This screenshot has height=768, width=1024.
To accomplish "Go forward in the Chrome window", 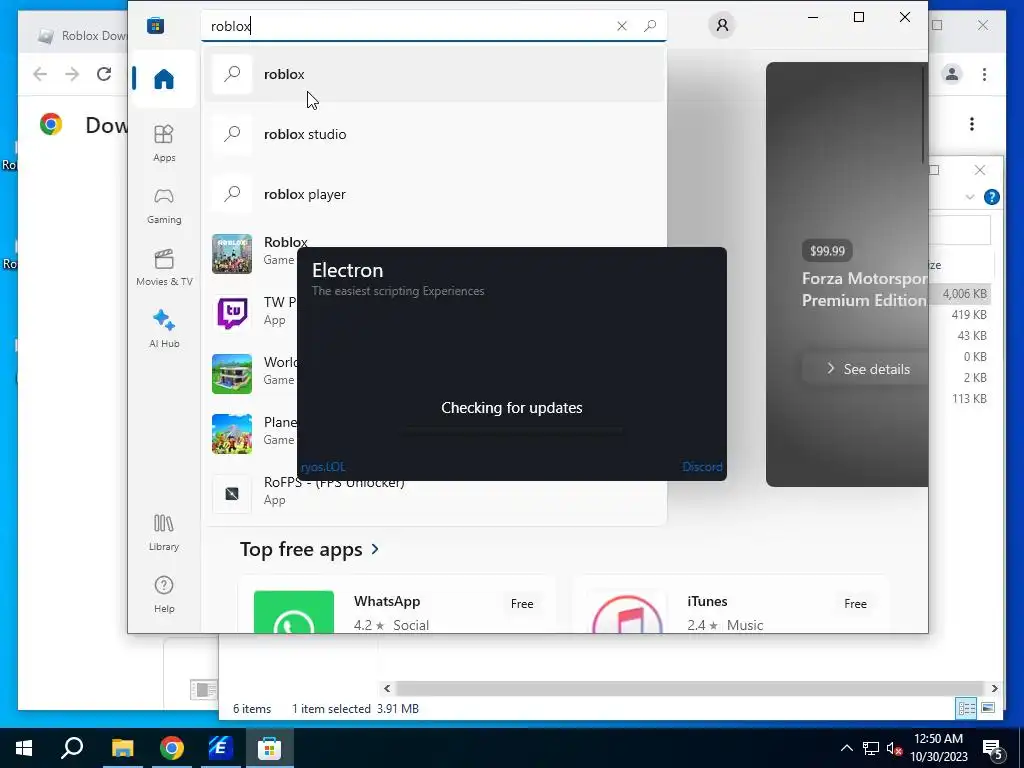I will coord(72,74).
